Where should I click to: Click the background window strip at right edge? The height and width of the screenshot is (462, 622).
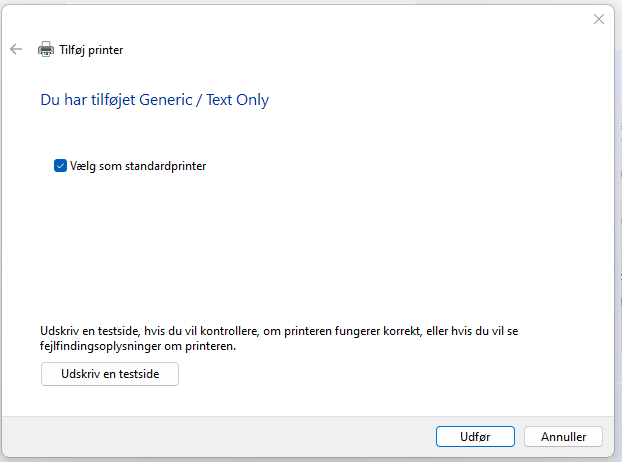point(618,238)
